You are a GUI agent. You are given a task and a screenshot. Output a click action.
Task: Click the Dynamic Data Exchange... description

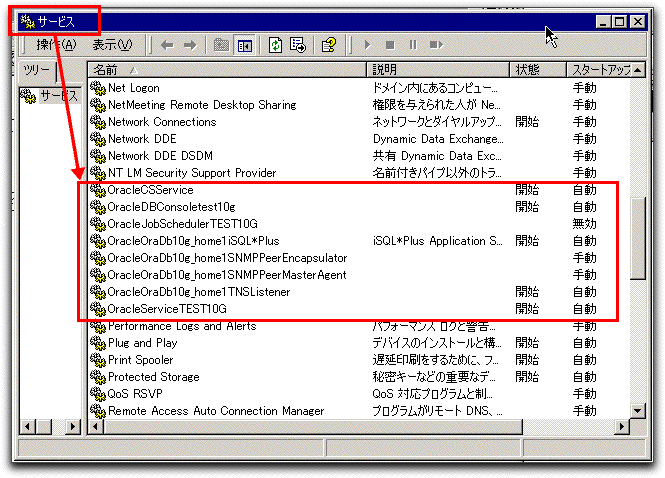pos(438,139)
